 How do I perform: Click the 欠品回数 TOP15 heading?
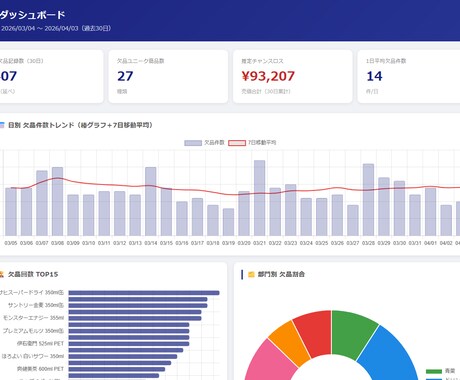[33, 274]
